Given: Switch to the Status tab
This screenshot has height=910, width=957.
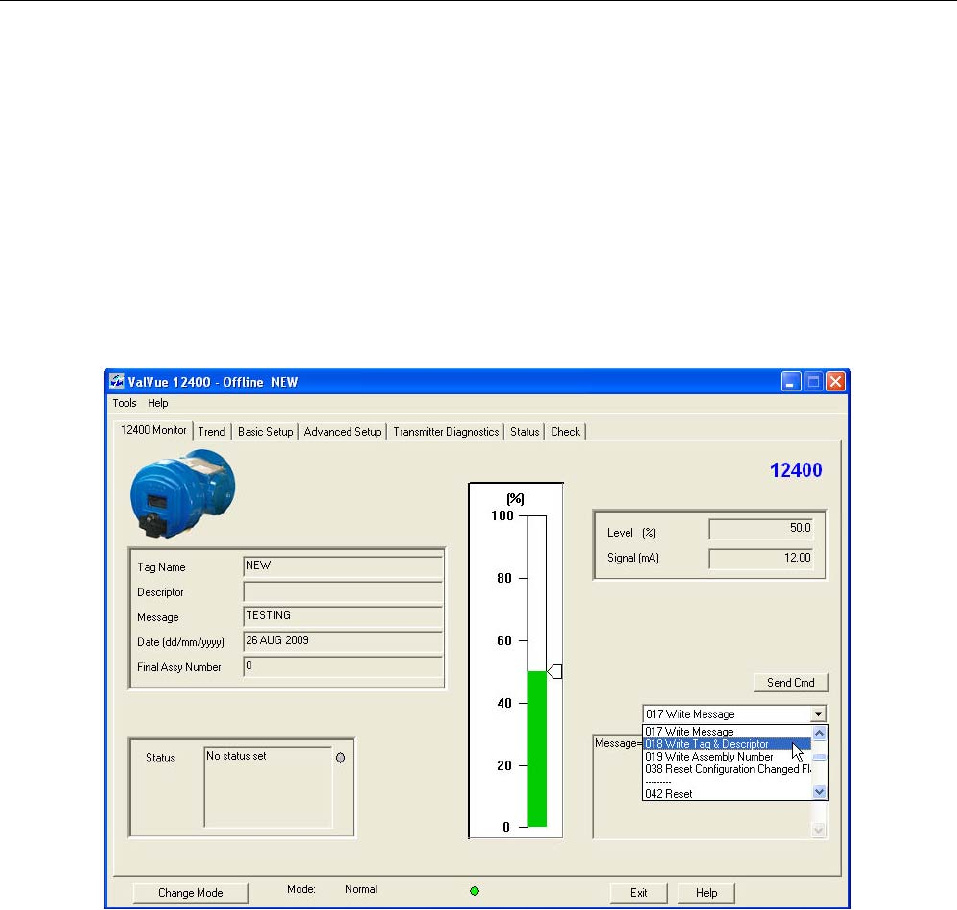Looking at the screenshot, I should click(525, 432).
